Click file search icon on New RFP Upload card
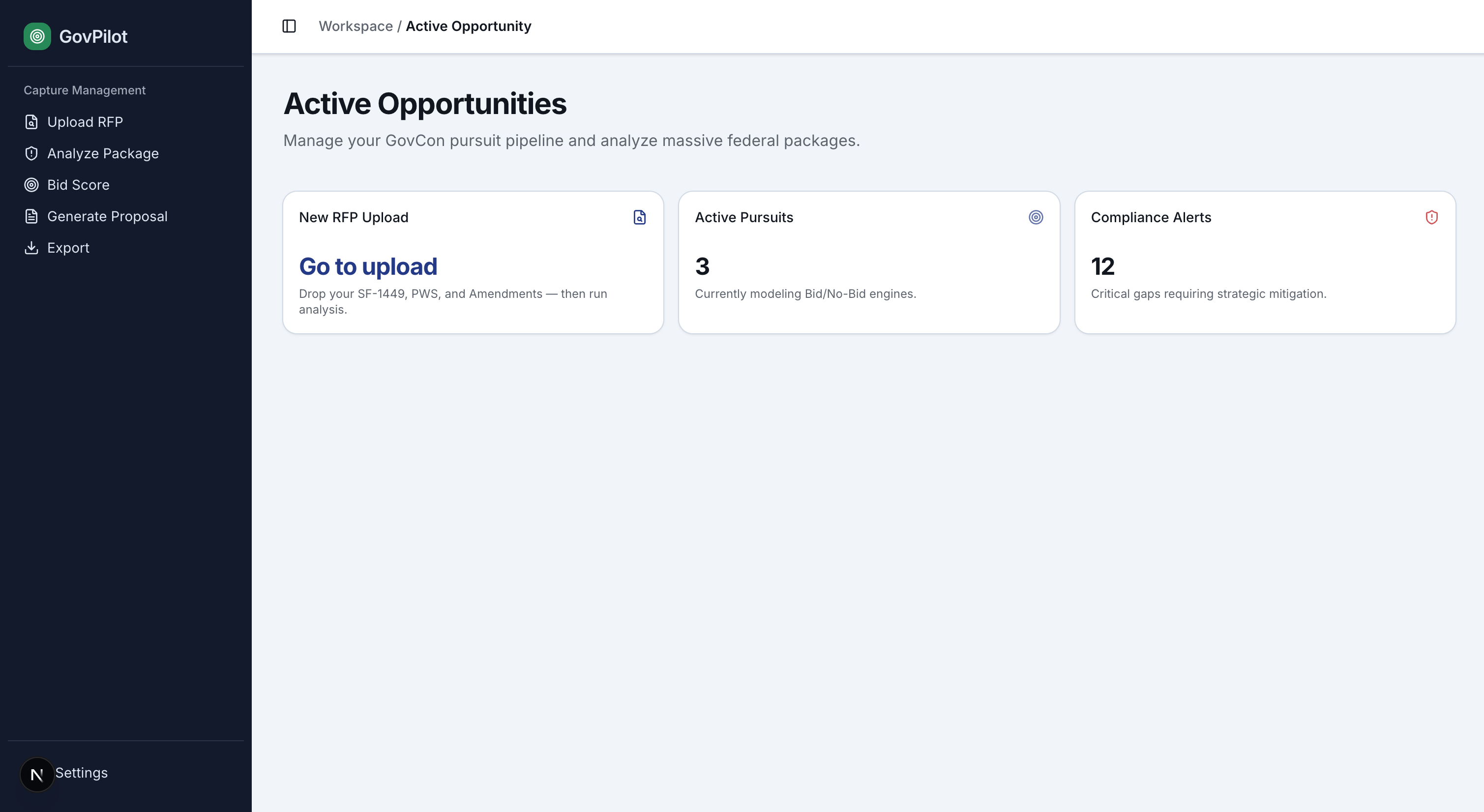Screen dimensions: 1484x812 tap(639, 217)
